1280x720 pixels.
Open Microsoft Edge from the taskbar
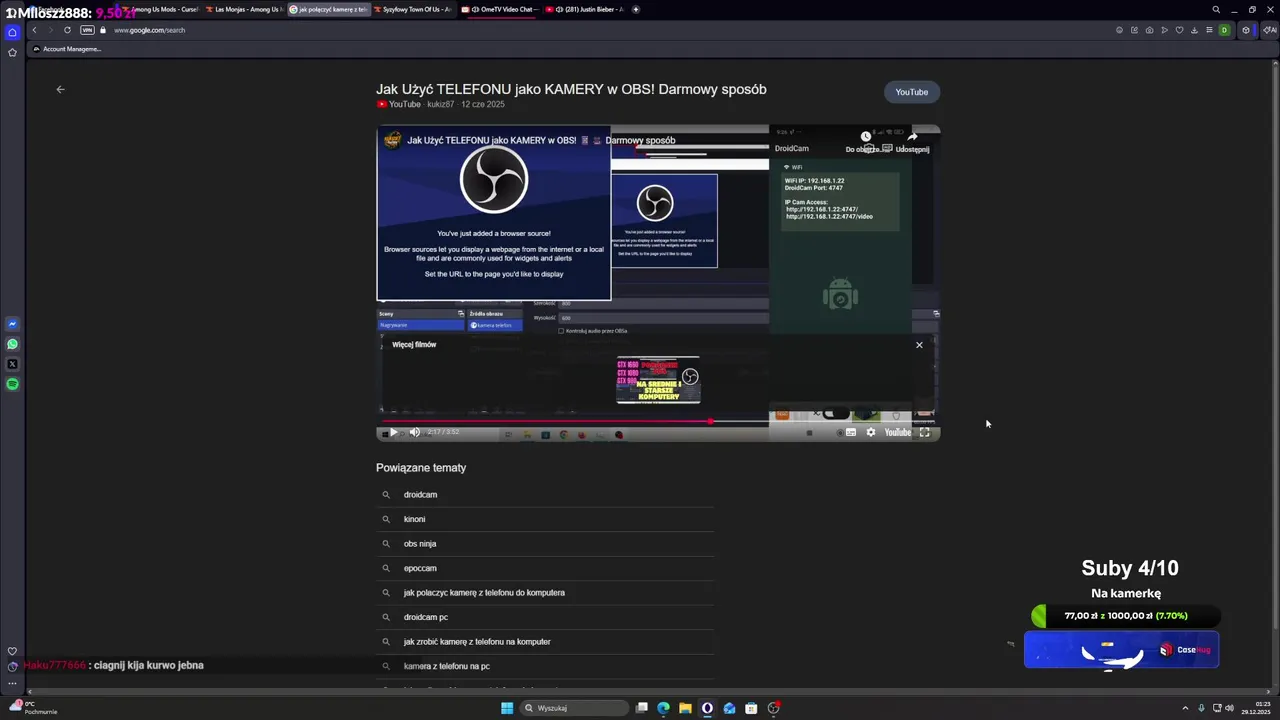[x=663, y=708]
